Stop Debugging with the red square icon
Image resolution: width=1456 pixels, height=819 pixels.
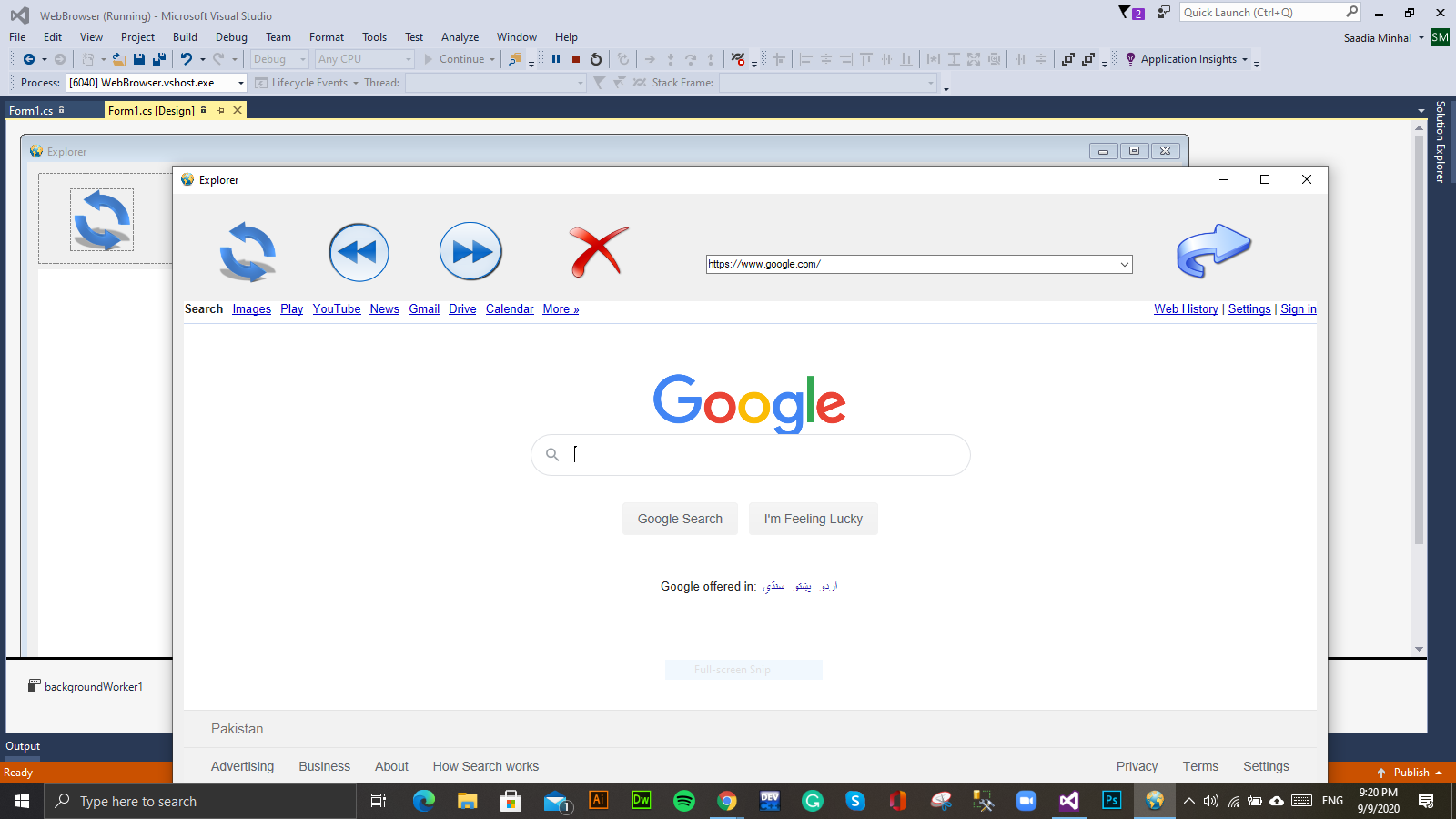click(x=575, y=58)
